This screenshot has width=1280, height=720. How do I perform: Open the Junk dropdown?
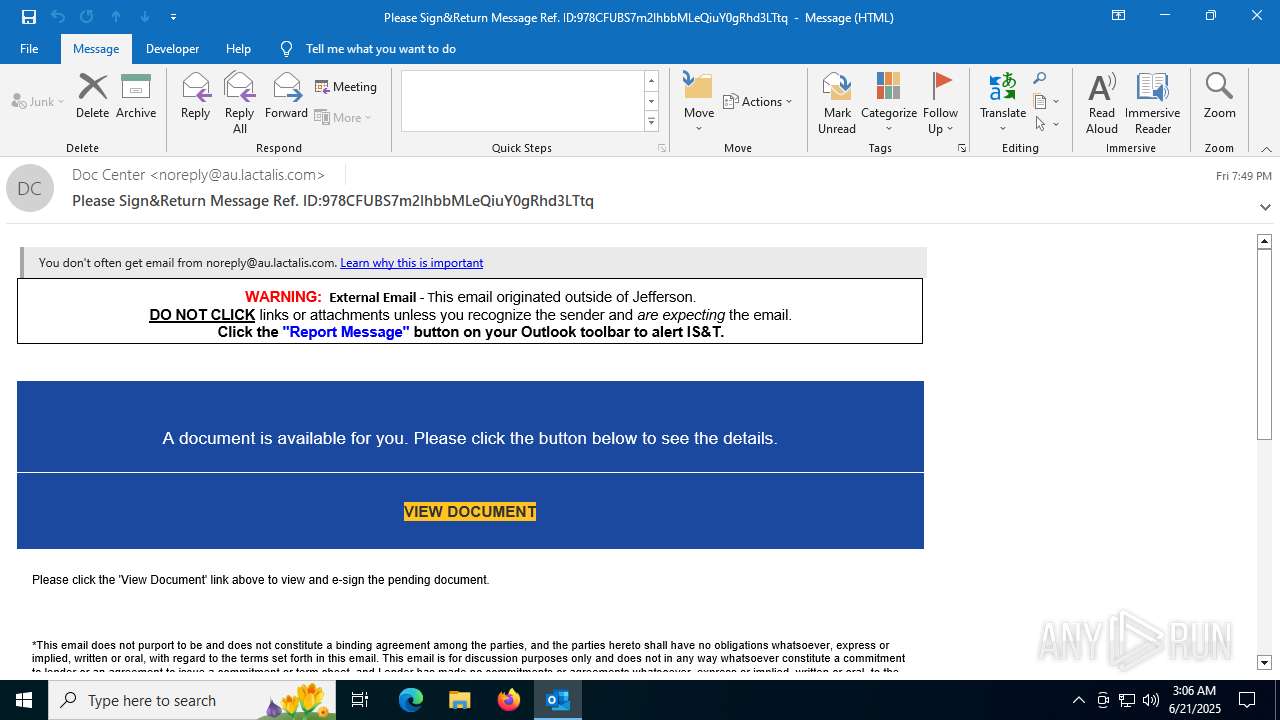click(38, 101)
